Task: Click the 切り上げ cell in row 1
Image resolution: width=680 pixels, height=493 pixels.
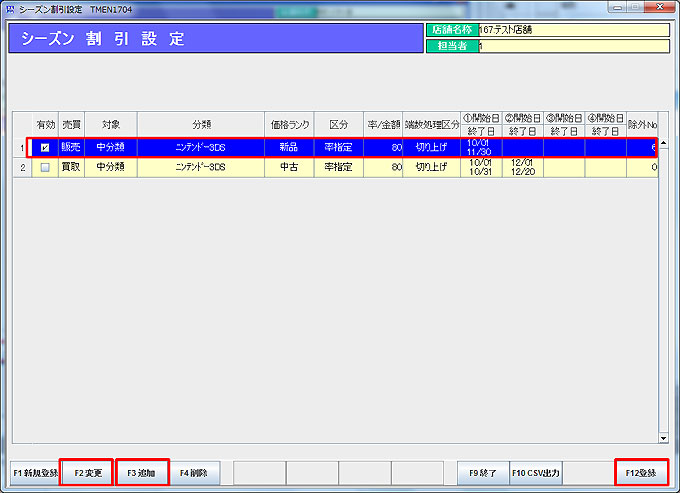Action: pyautogui.click(x=431, y=148)
